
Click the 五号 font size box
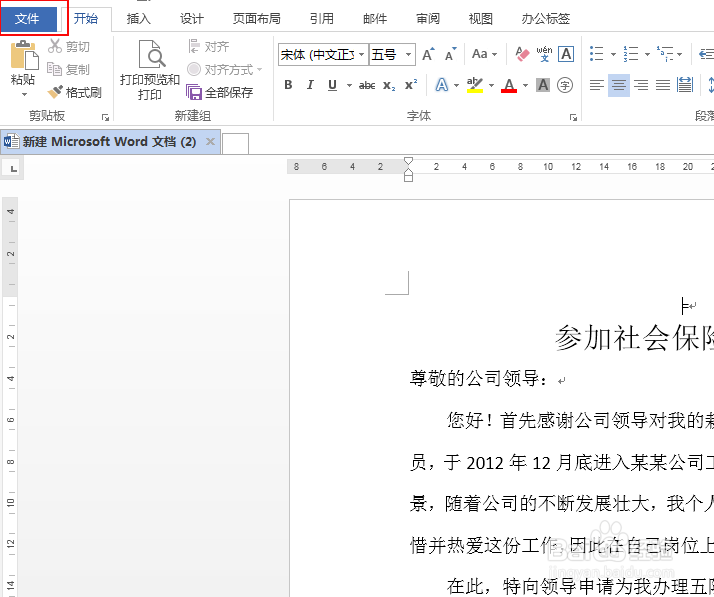pyautogui.click(x=386, y=55)
